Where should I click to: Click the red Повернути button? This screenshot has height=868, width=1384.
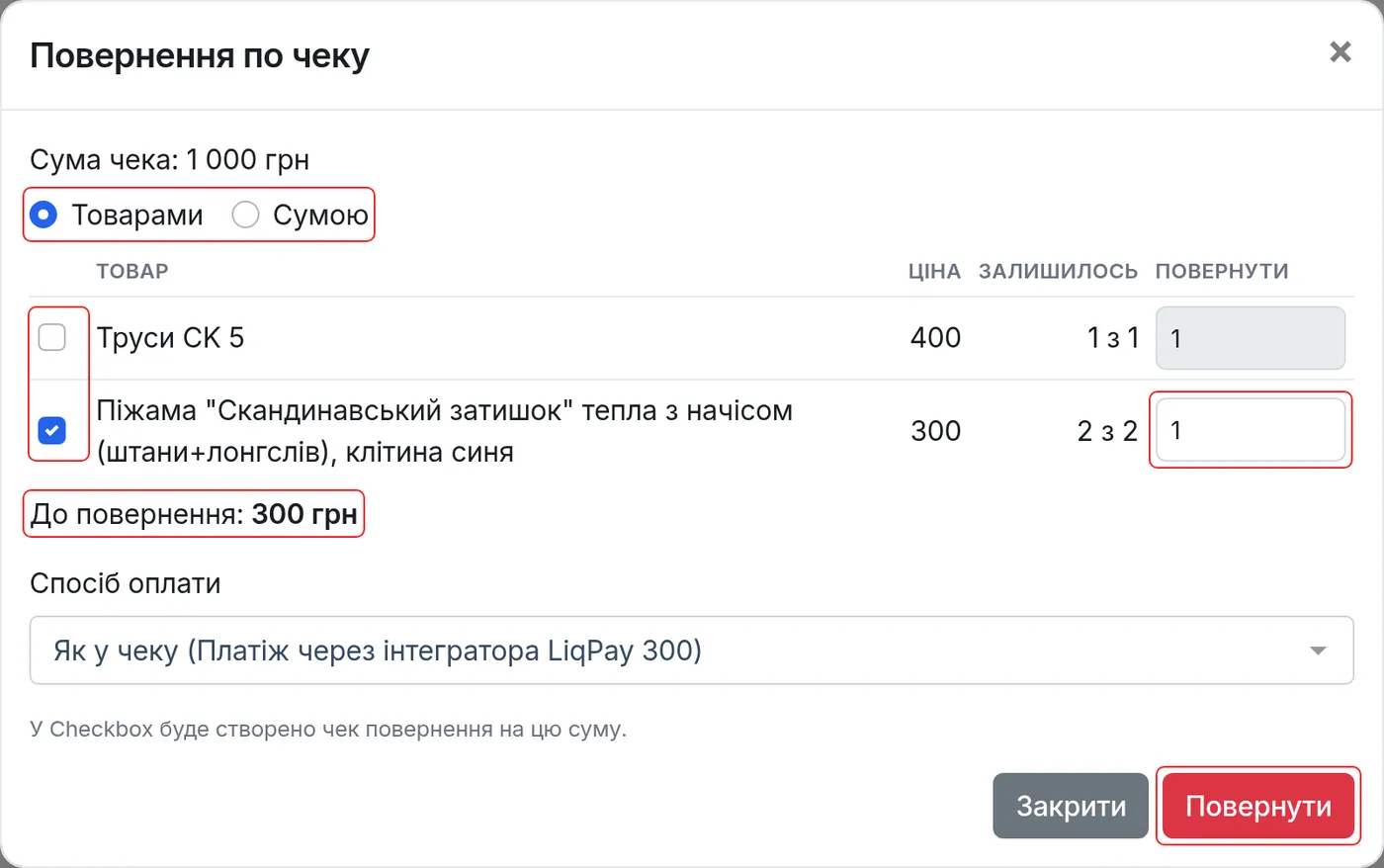(x=1258, y=806)
